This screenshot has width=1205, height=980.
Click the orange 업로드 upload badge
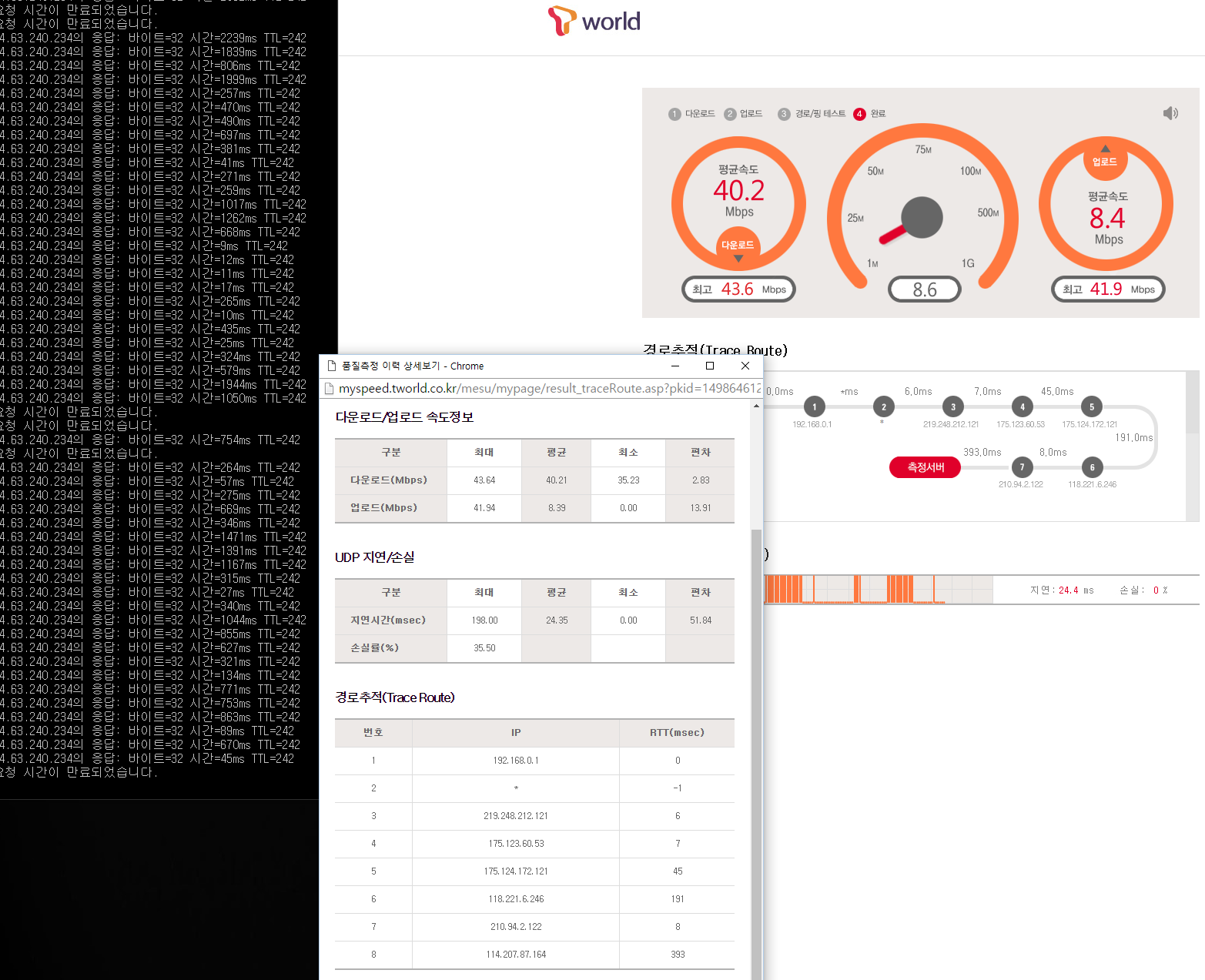pyautogui.click(x=1105, y=162)
